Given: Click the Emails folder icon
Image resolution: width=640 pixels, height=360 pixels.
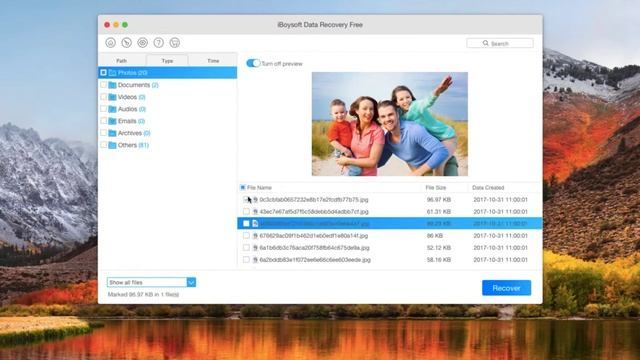Looking at the screenshot, I should click(x=112, y=121).
